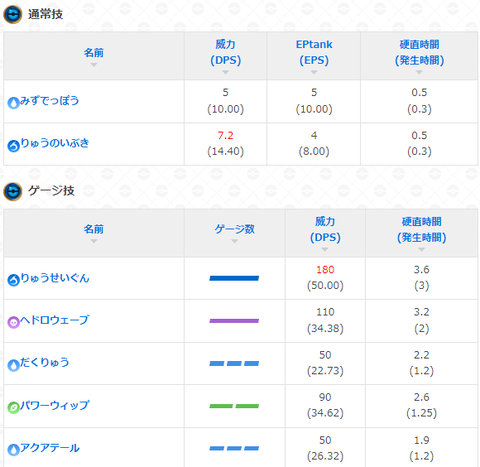Click the 2.2 stiffness time of だくりゅう
480x467 pixels.
(421, 355)
